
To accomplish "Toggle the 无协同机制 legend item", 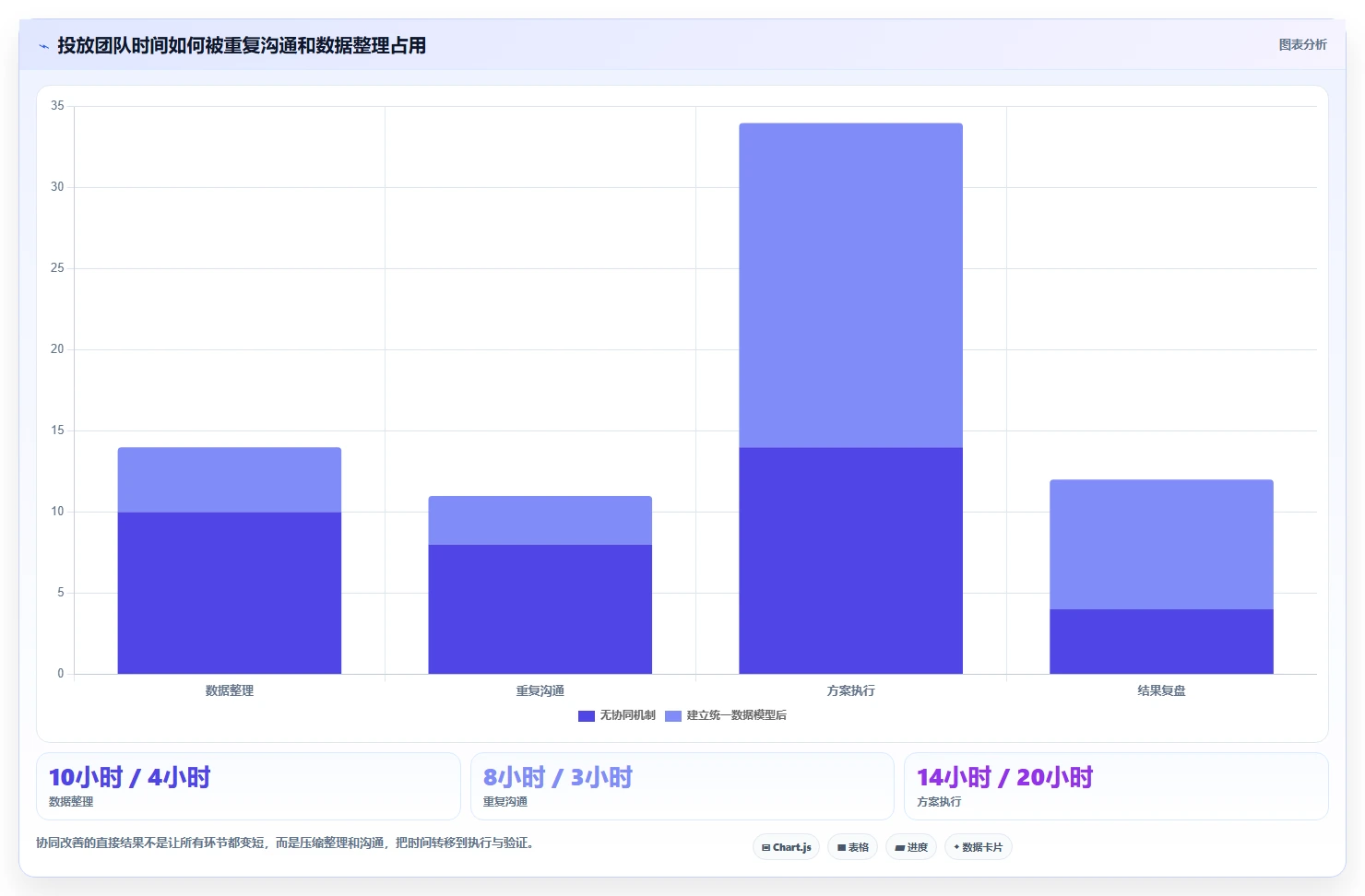I will pos(617,715).
